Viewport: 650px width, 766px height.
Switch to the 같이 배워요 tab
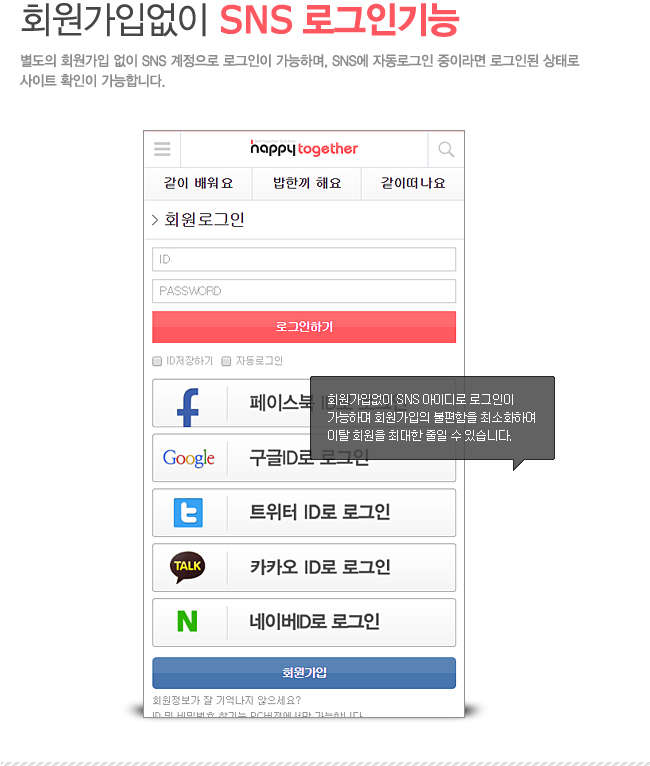coord(198,183)
